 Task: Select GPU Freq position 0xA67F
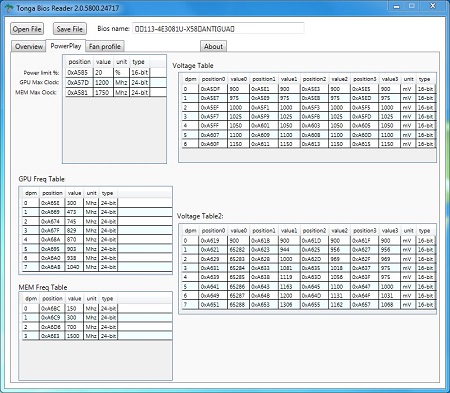[52, 230]
